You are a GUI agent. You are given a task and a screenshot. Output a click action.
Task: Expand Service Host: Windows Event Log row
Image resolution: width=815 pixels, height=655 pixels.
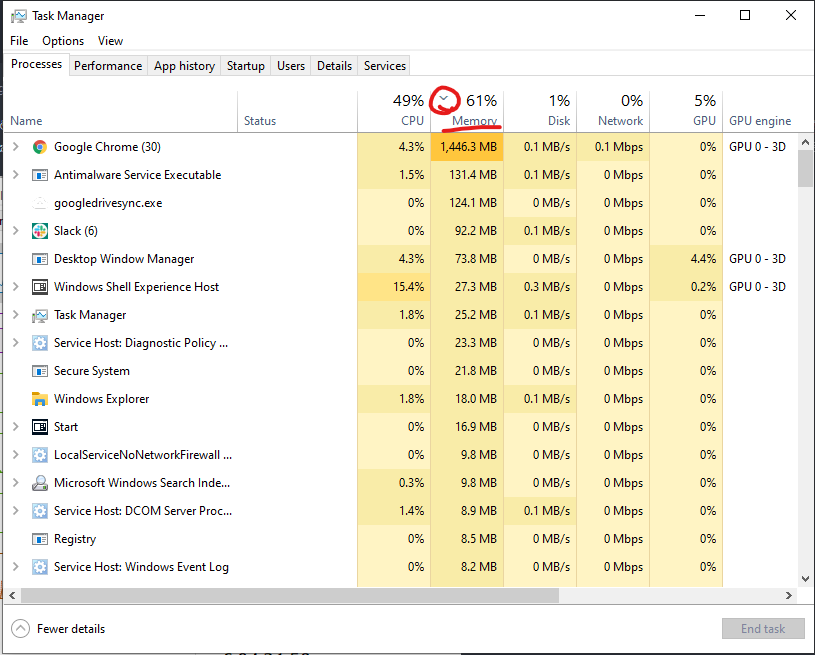(x=16, y=567)
